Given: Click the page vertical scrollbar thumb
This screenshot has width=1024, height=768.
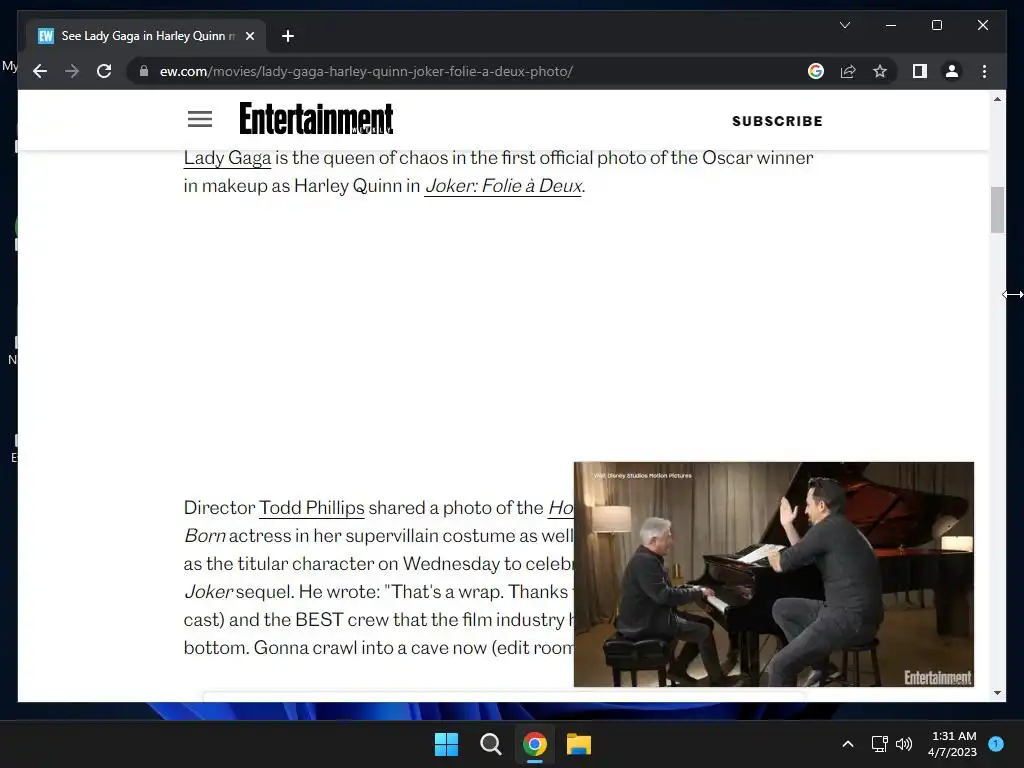Looking at the screenshot, I should (997, 210).
